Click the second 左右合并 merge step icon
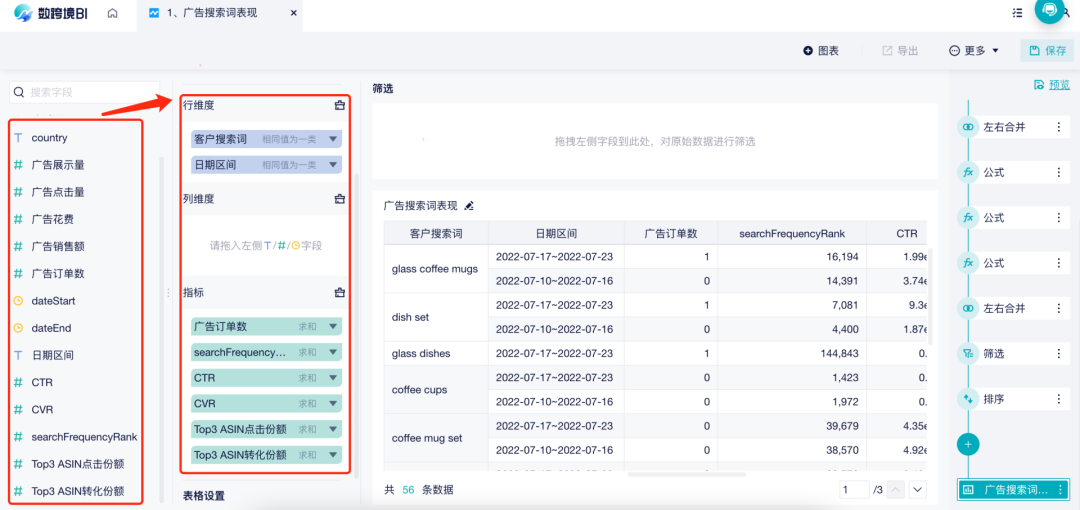Screen dimensions: 1080x510 point(968,308)
